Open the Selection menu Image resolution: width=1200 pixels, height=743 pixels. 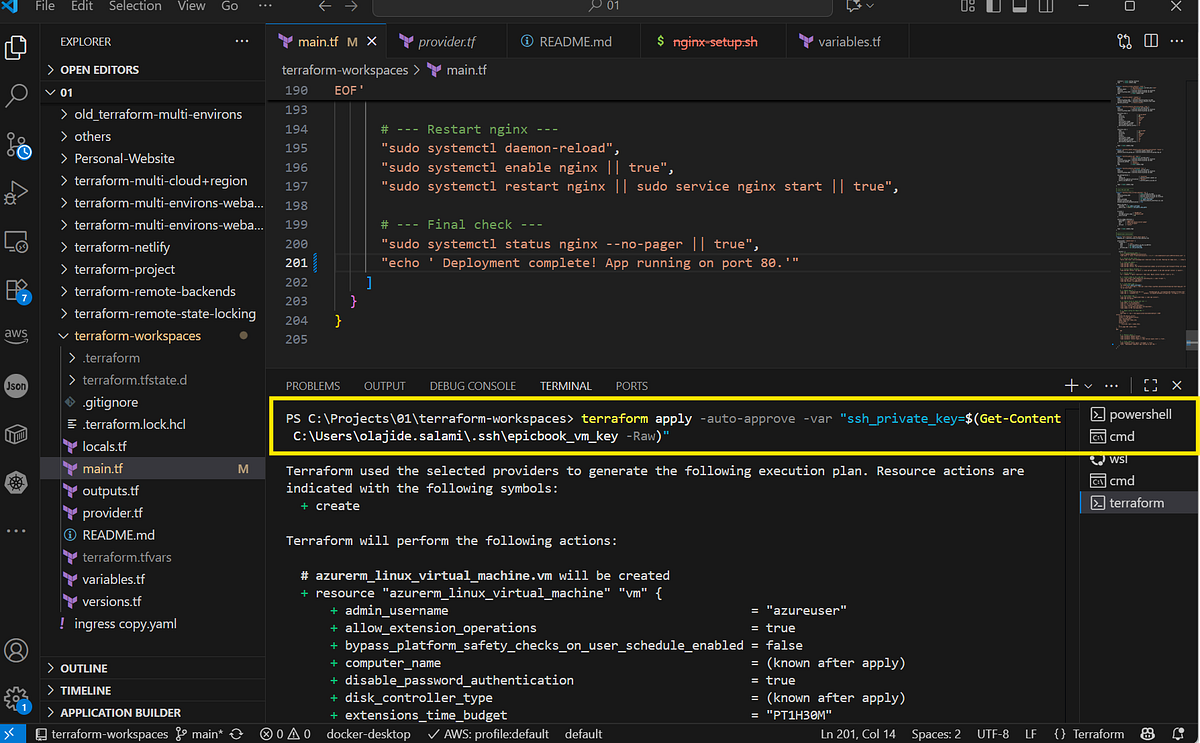click(135, 7)
